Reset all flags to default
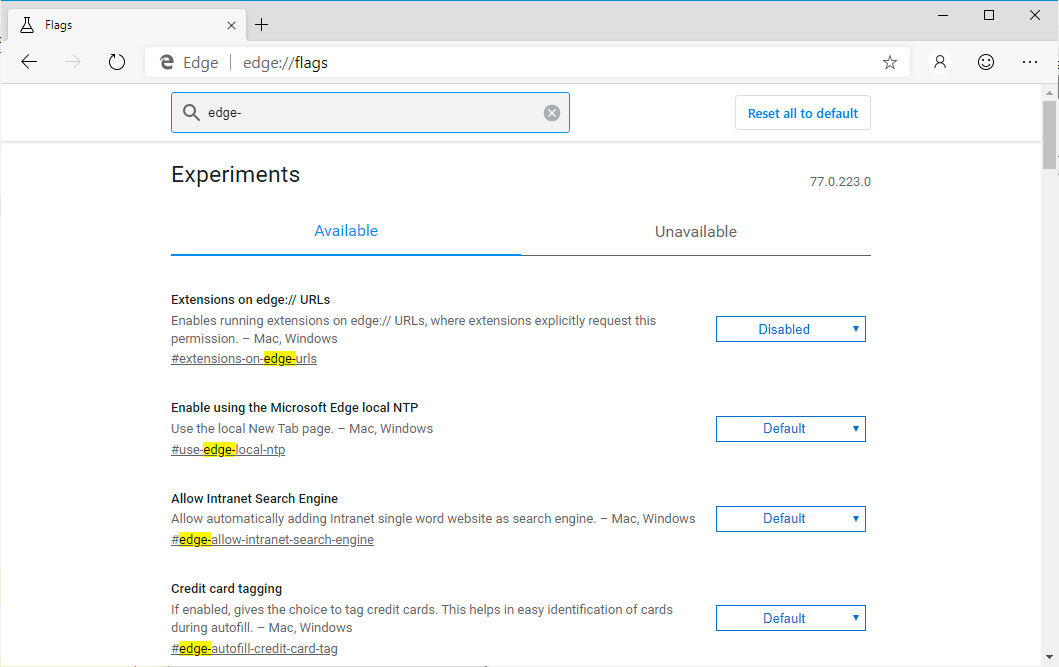The width and height of the screenshot is (1059, 667). coord(802,113)
